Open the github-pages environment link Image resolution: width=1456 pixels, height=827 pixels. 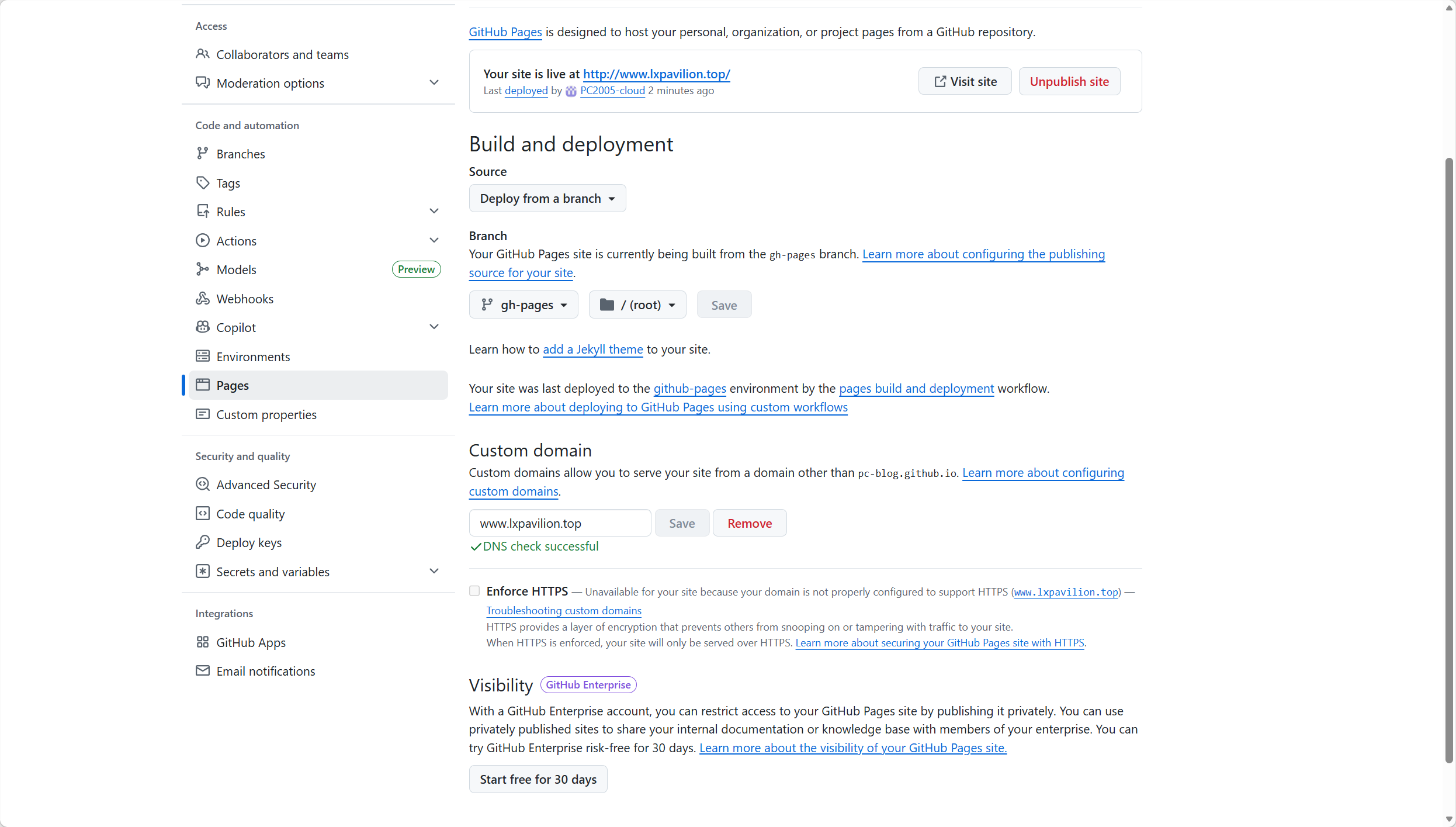[x=690, y=389]
